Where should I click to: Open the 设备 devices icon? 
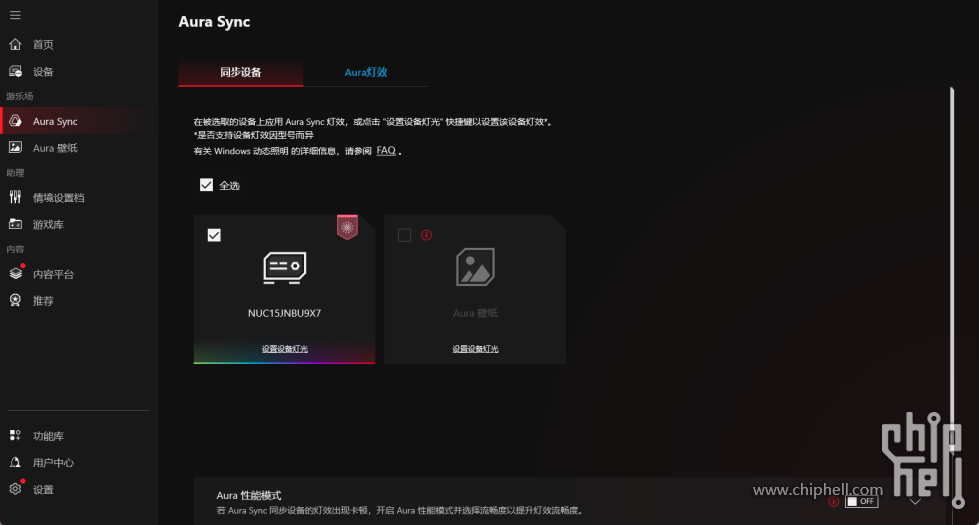coord(15,72)
